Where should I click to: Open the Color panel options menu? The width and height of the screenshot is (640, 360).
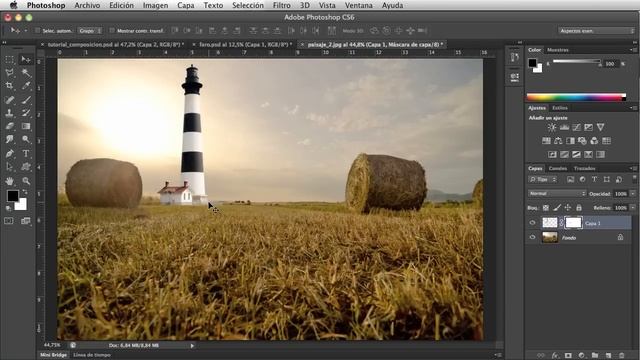633,50
